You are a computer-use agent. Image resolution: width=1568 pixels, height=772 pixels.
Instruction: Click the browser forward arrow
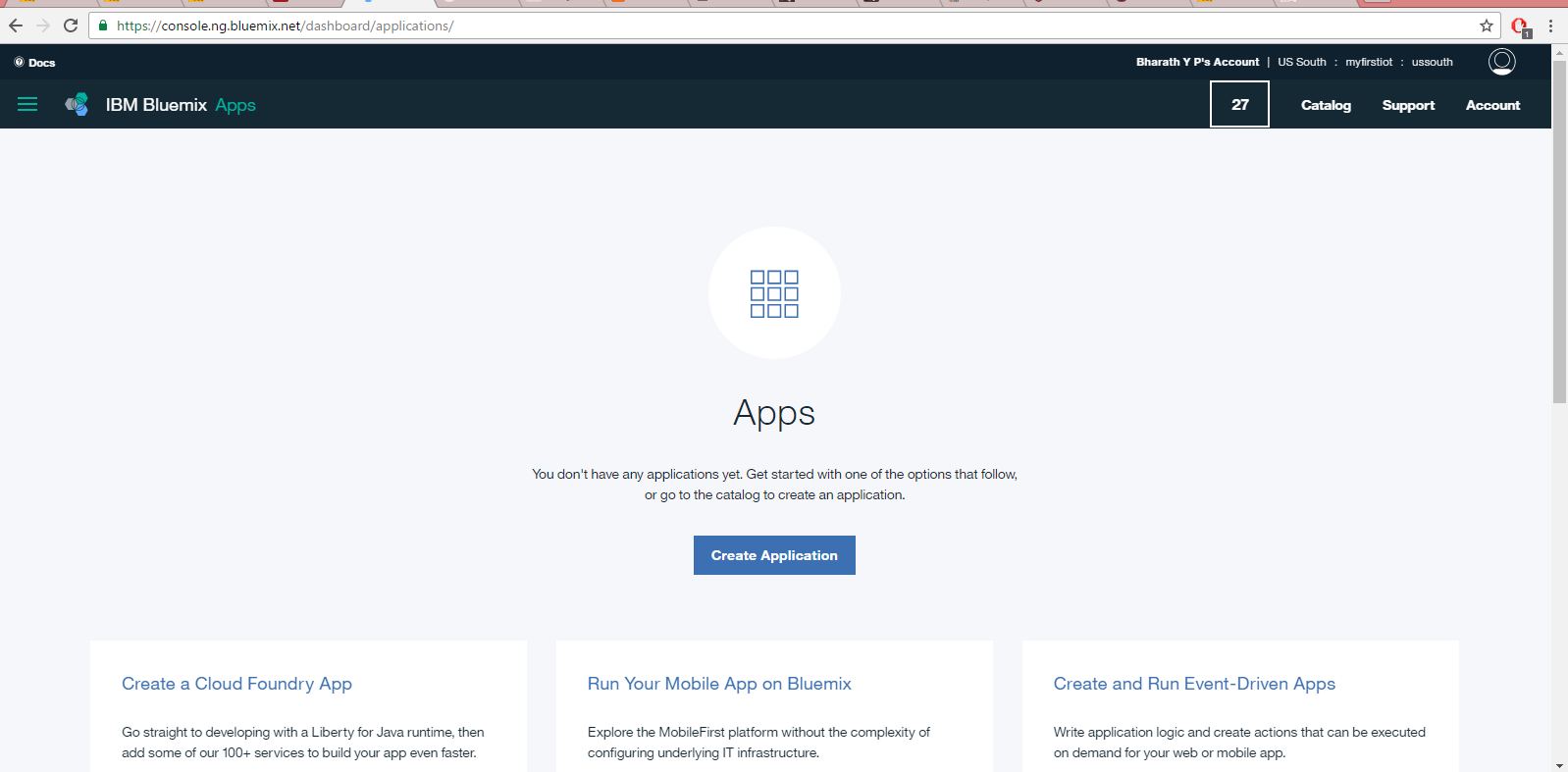pyautogui.click(x=43, y=26)
